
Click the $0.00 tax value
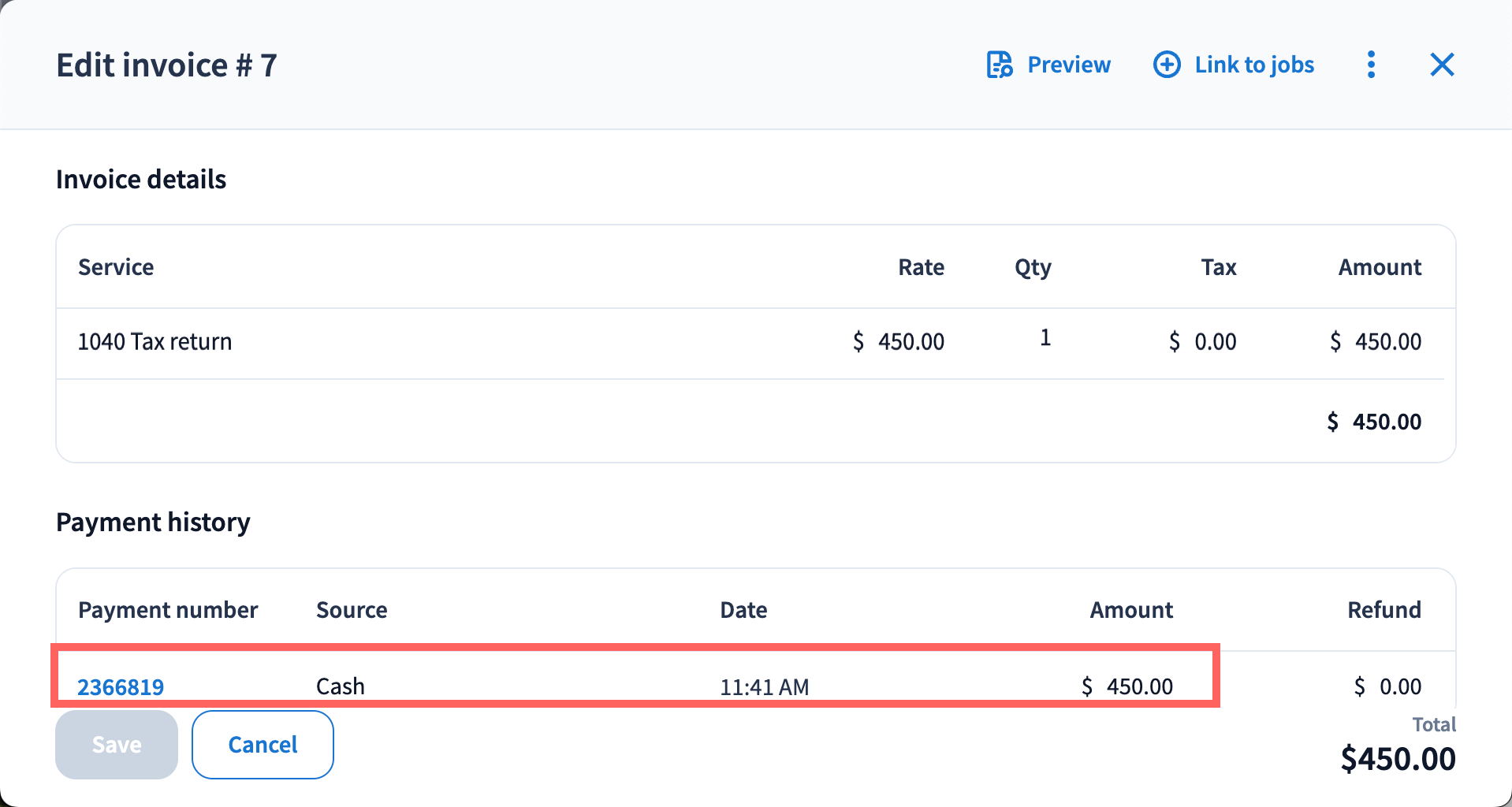[x=1203, y=342]
